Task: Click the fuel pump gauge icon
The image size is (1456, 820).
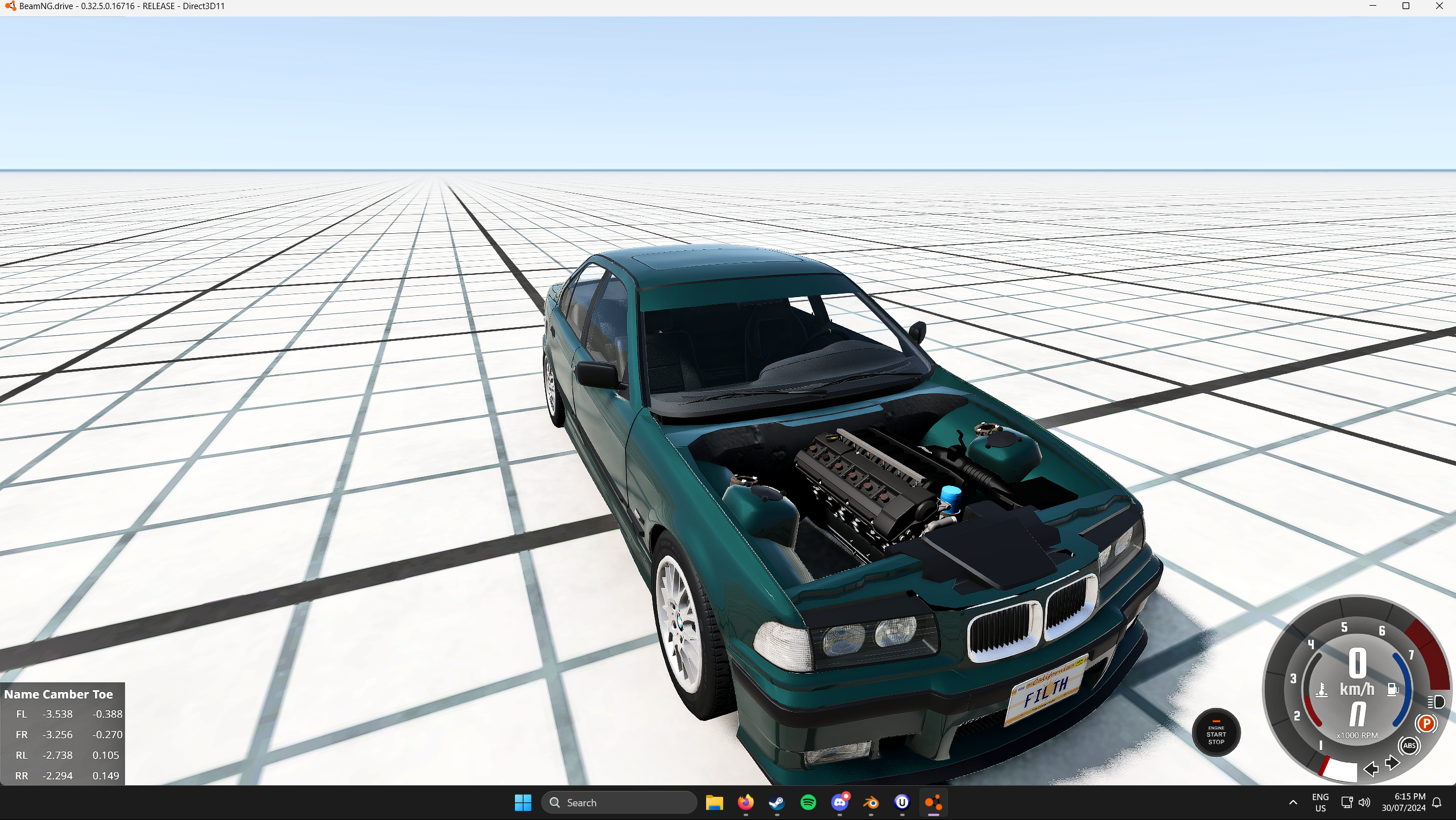Action: 1393,690
